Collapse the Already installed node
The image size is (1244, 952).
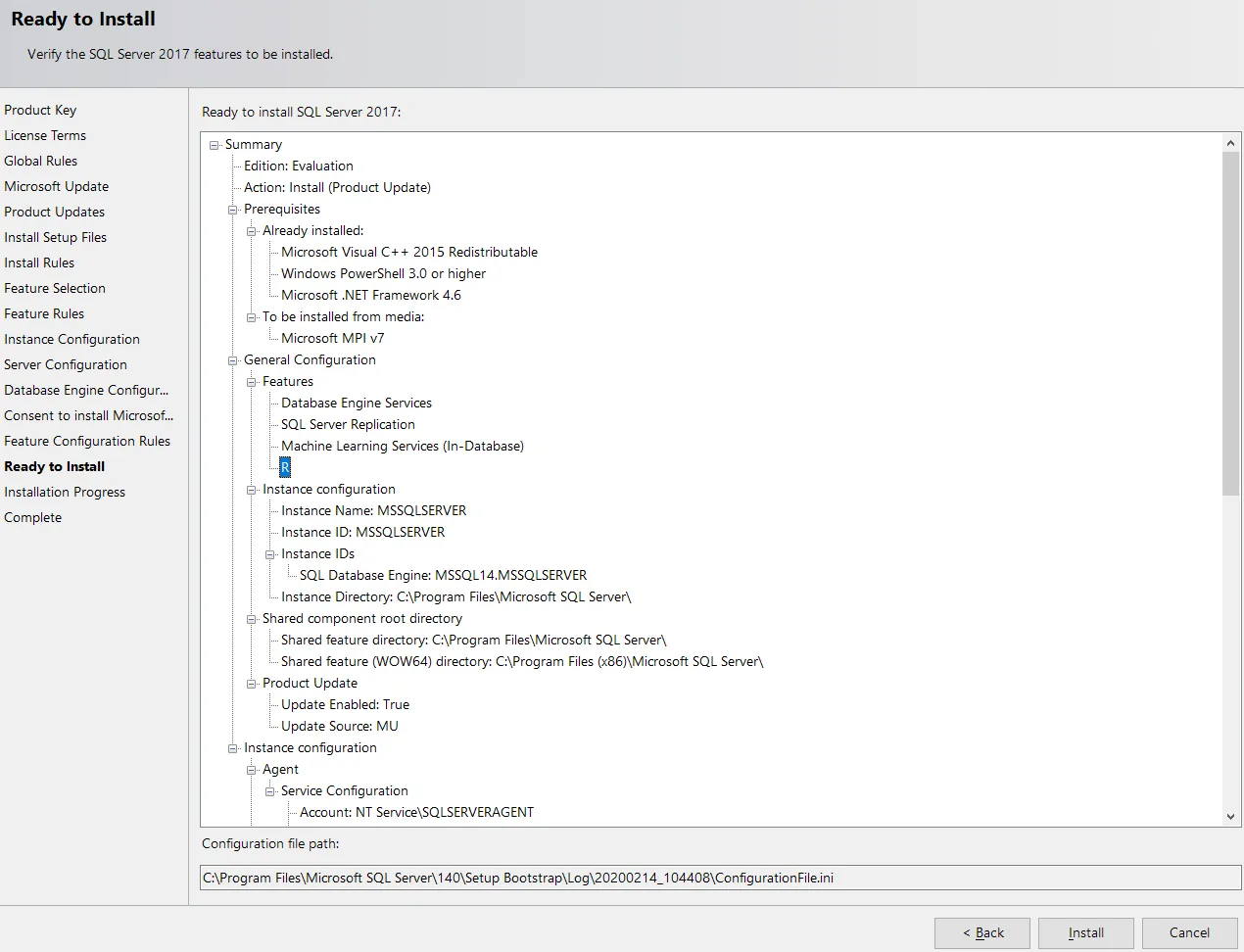click(x=252, y=231)
